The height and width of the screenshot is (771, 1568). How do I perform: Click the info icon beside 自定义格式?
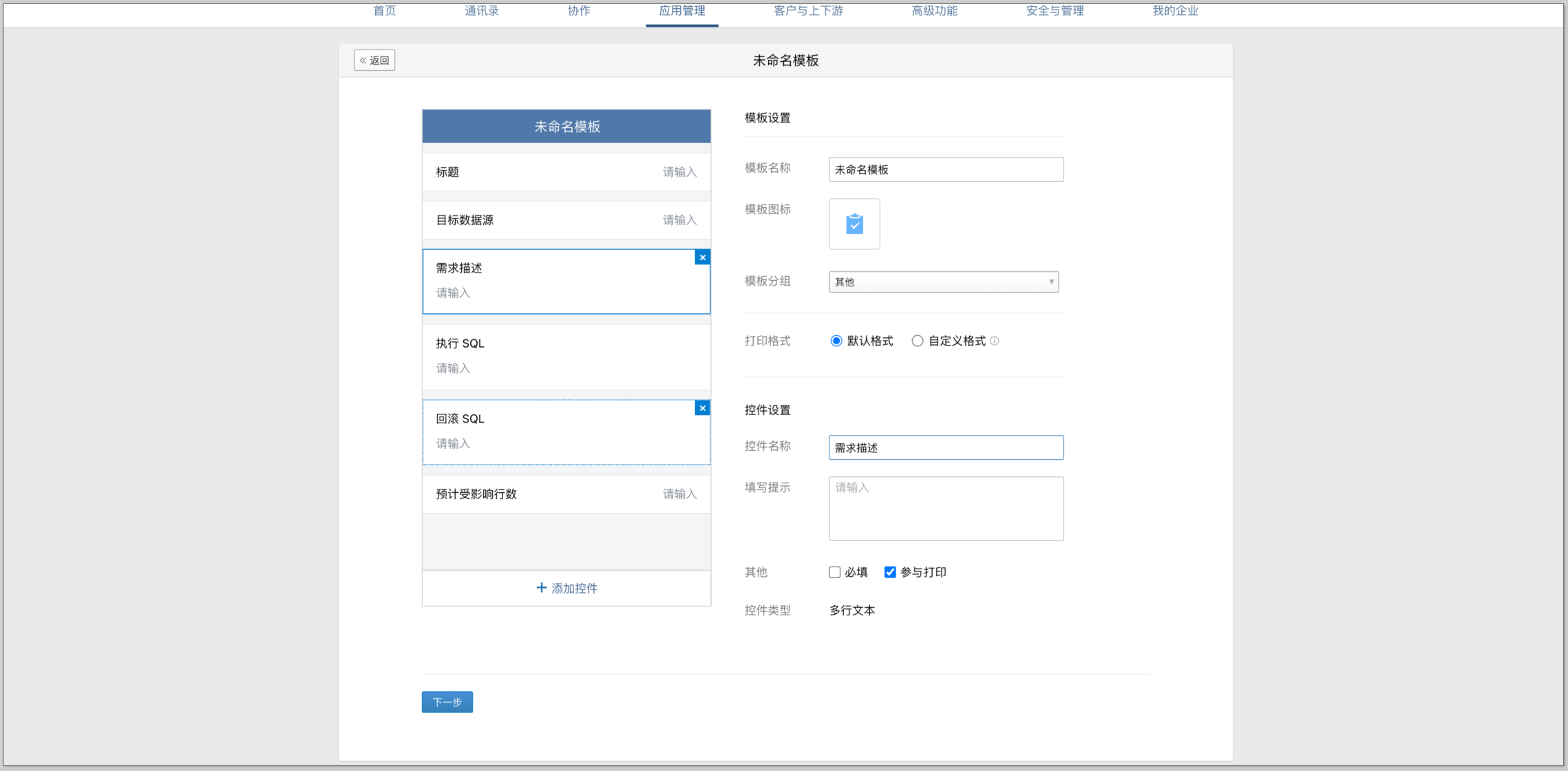tap(995, 341)
